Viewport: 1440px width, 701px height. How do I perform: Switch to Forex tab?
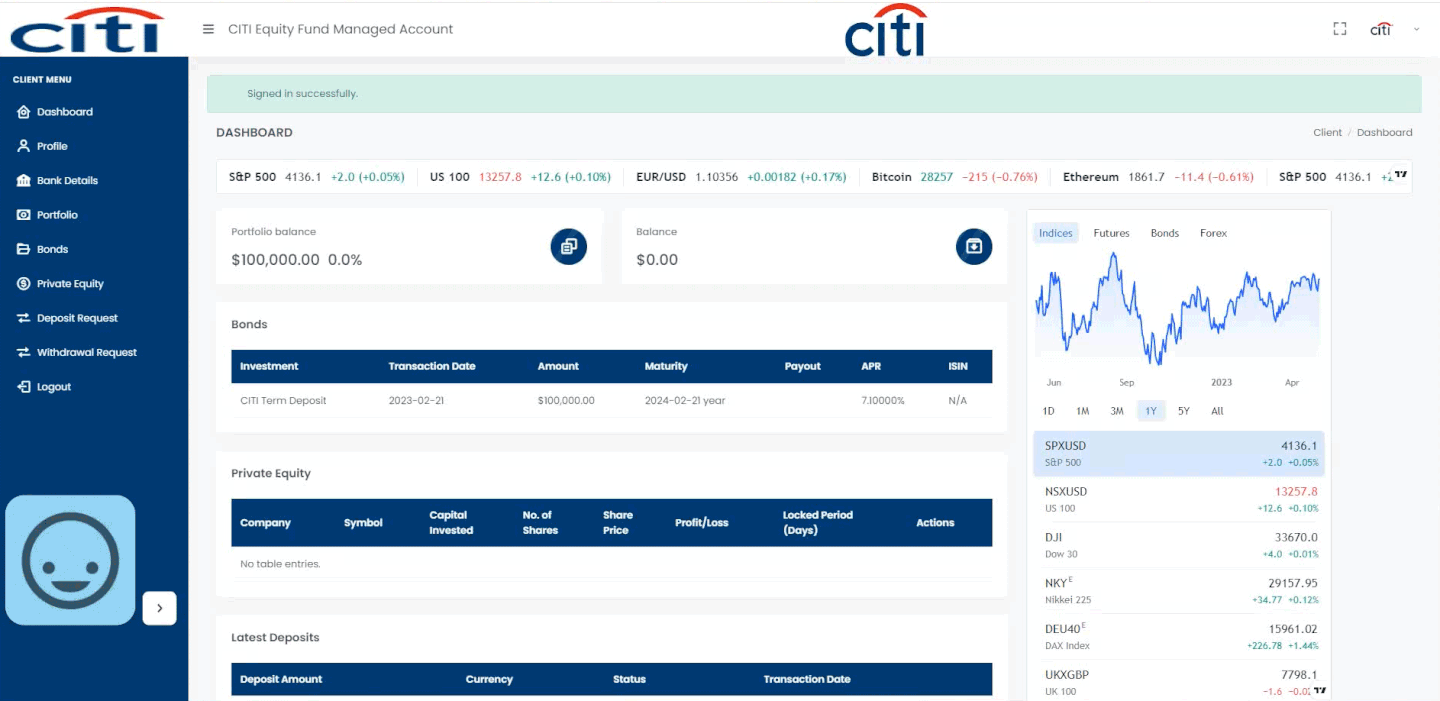(1213, 233)
